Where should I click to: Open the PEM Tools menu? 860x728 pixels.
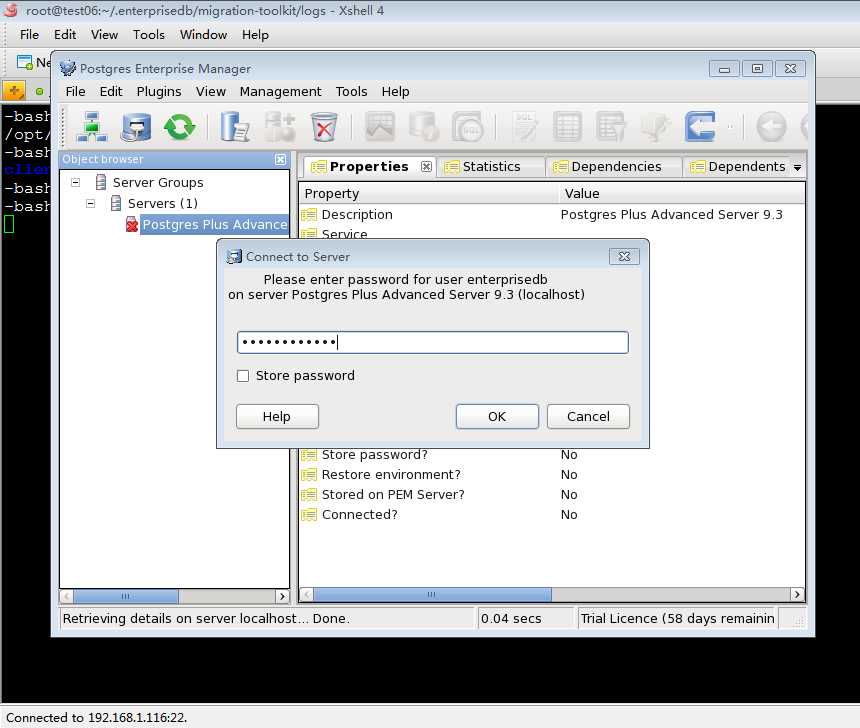click(x=351, y=92)
